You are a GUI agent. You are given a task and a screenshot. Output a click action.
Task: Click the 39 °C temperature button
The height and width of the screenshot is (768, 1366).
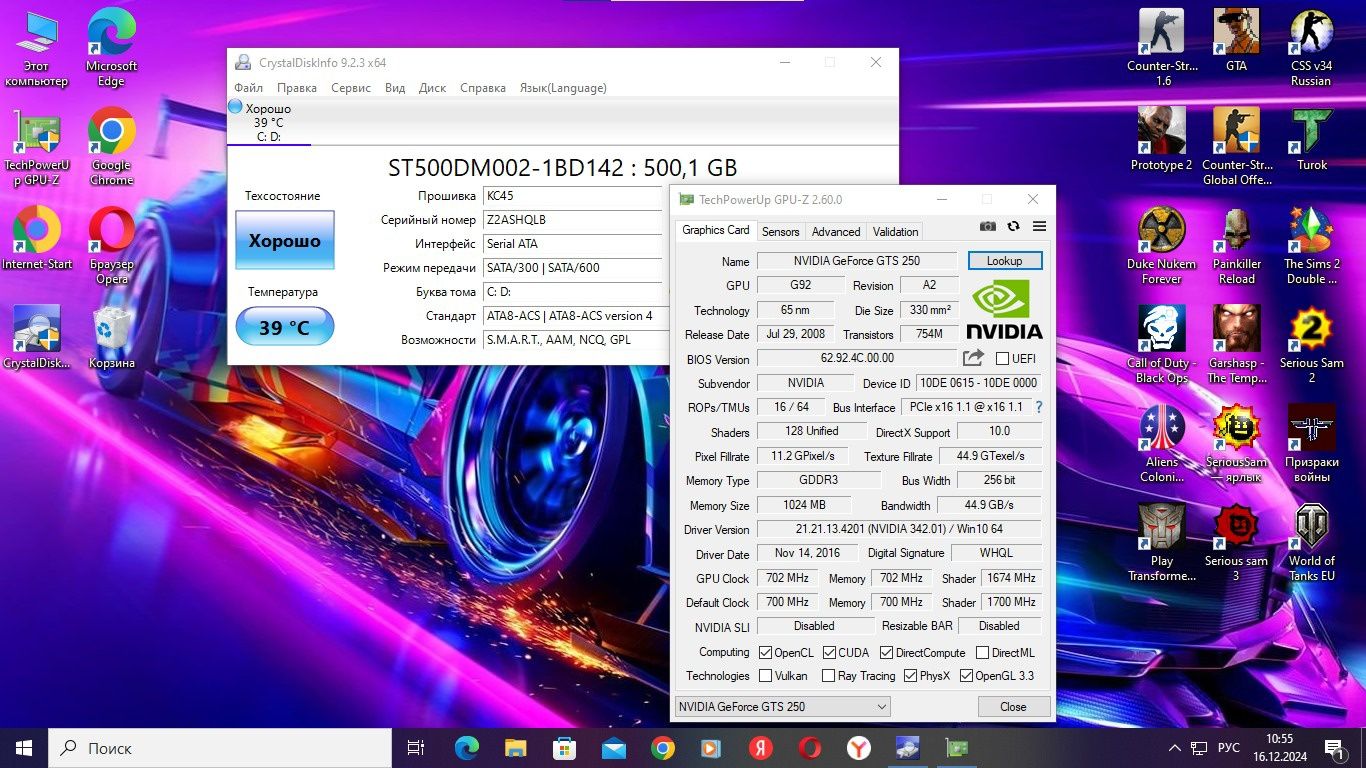[285, 327]
